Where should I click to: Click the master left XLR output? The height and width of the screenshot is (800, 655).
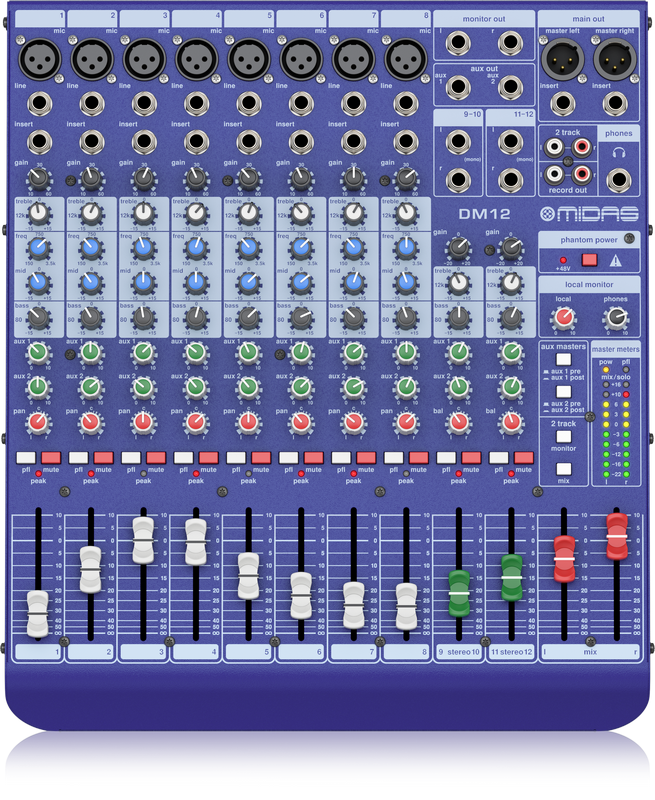point(558,62)
